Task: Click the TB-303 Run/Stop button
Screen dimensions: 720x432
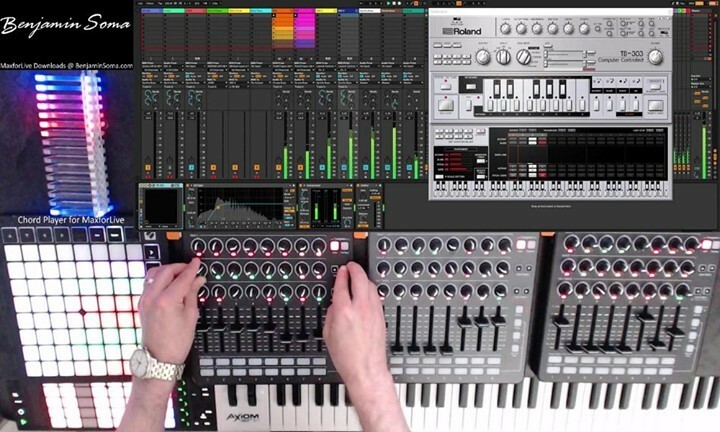Action: point(445,105)
